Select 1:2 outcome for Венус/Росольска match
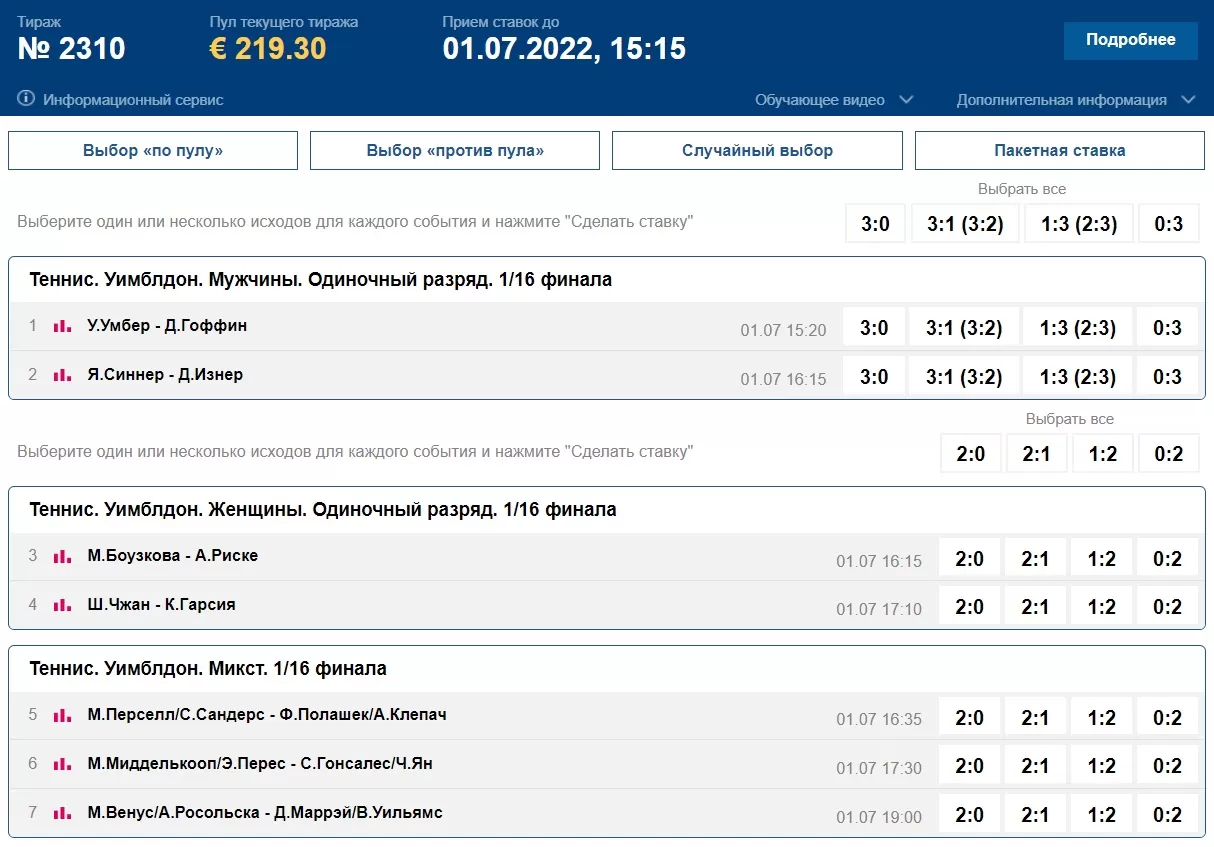The height and width of the screenshot is (847, 1214). click(x=1101, y=814)
